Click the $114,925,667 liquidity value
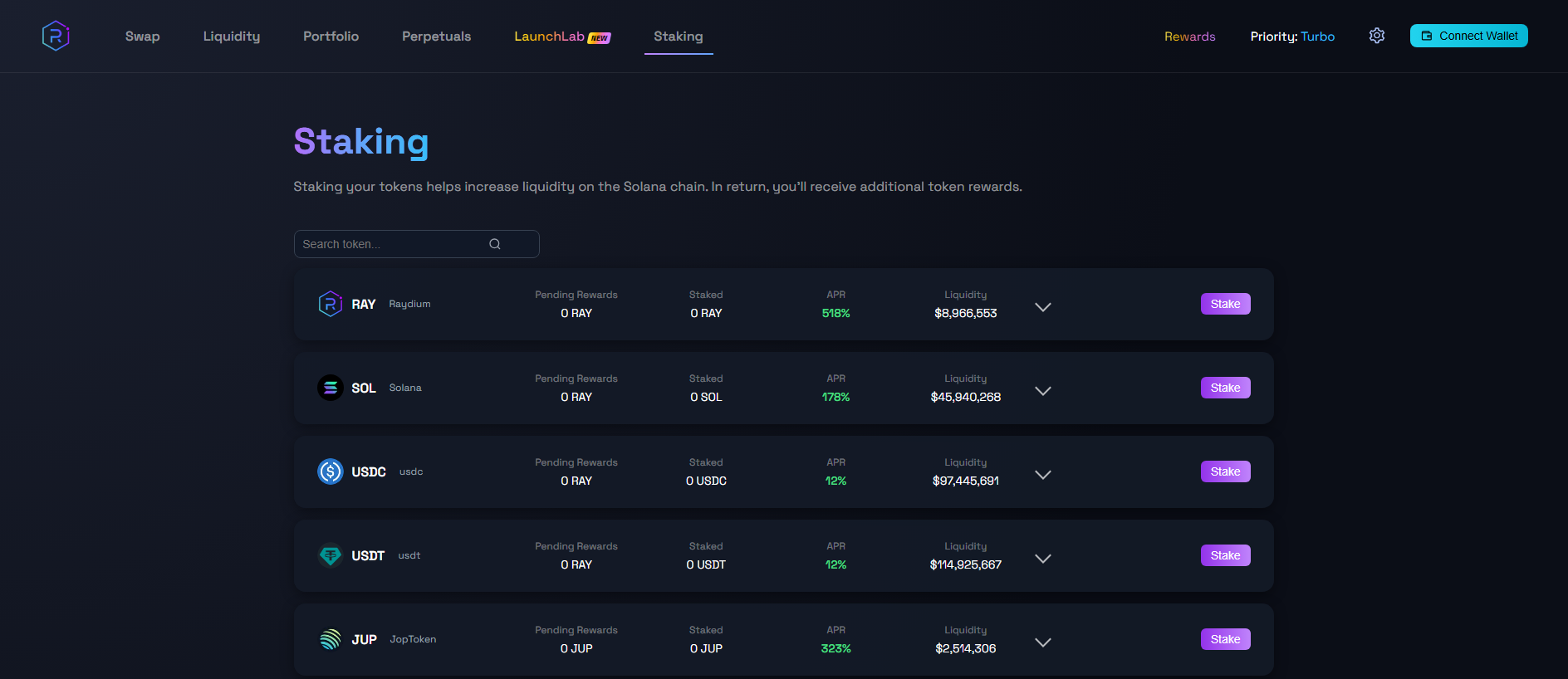1568x679 pixels. pos(965,564)
